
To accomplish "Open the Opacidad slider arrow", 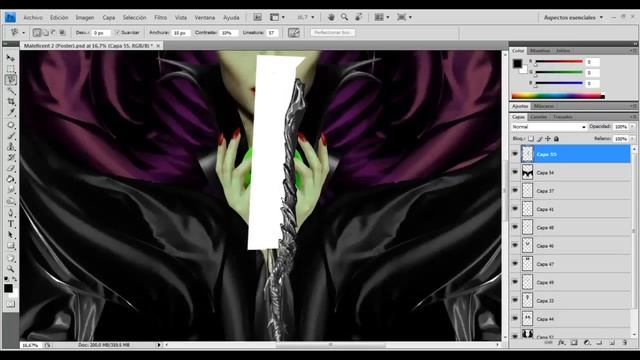I will point(632,127).
